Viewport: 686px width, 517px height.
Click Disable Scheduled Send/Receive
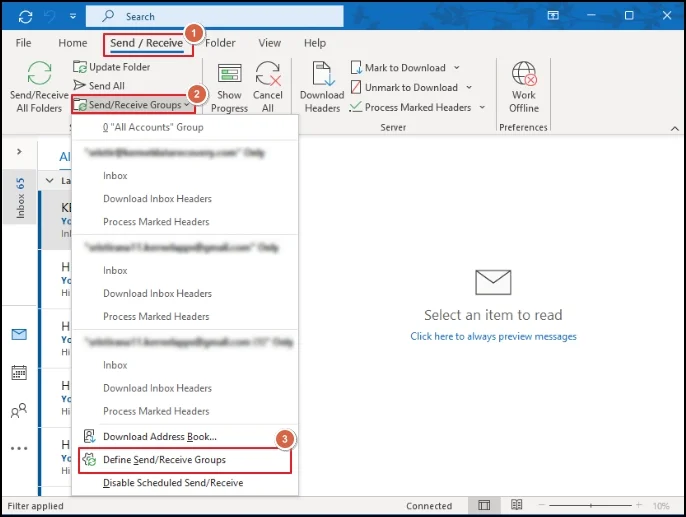(185, 483)
